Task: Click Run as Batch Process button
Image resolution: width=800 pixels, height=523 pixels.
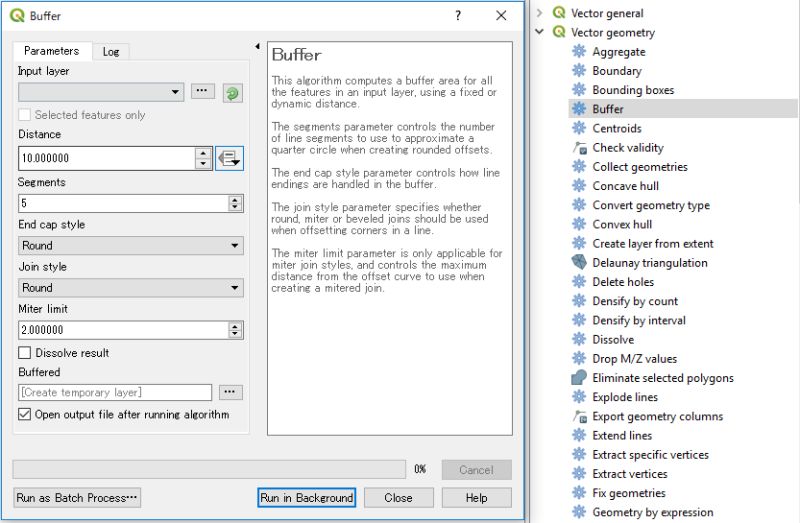Action: pyautogui.click(x=77, y=497)
